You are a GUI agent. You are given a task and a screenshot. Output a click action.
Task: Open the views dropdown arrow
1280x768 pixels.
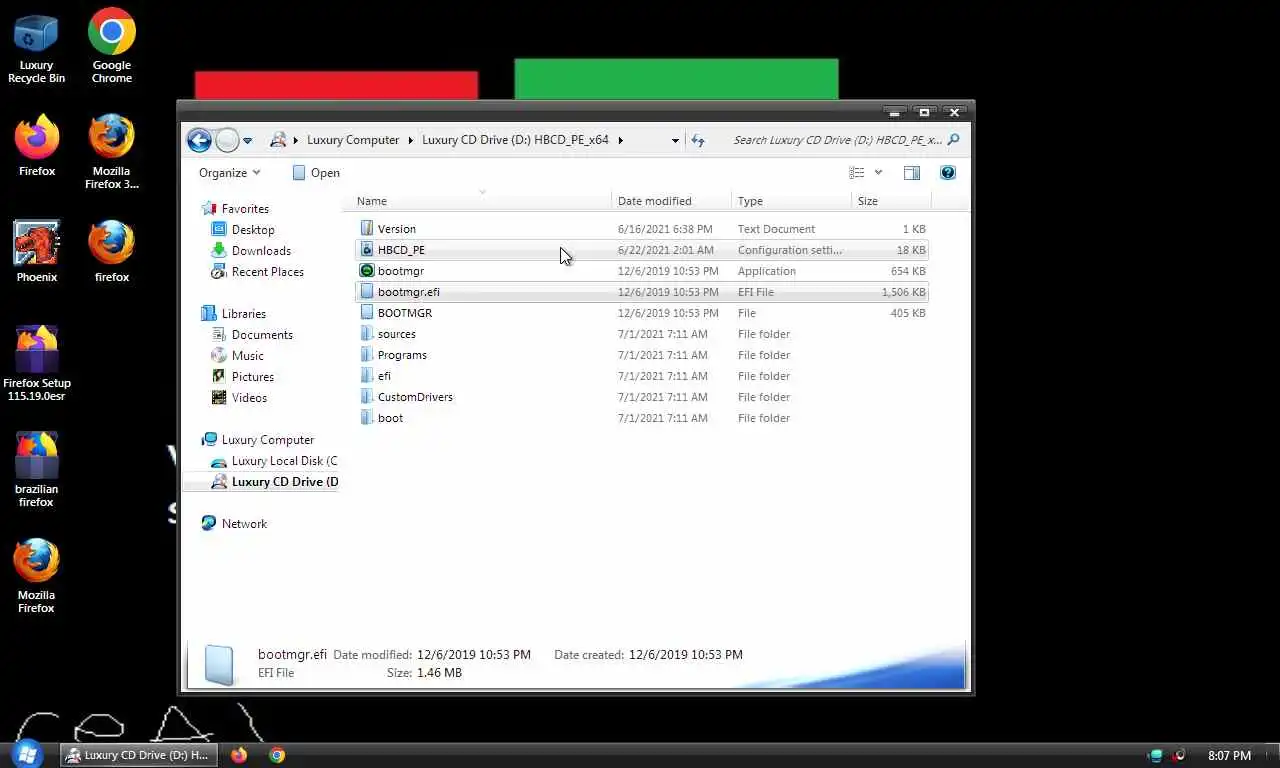(x=878, y=173)
